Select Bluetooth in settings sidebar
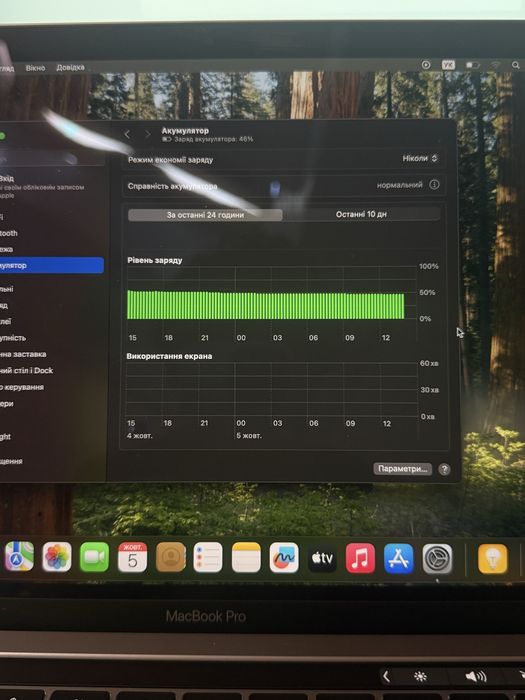The width and height of the screenshot is (525, 700). pyautogui.click(x=9, y=233)
